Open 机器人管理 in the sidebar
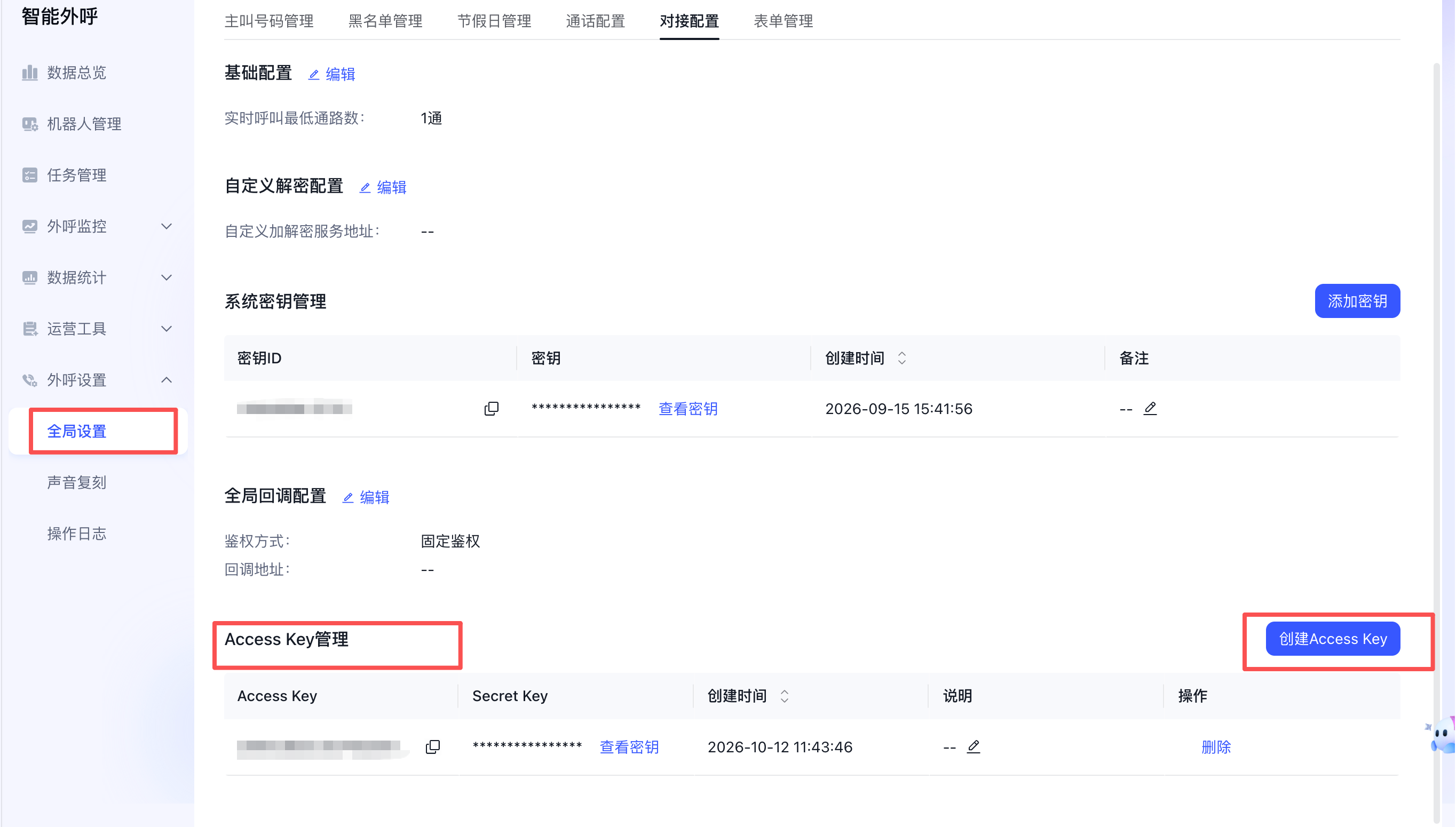 [x=84, y=124]
